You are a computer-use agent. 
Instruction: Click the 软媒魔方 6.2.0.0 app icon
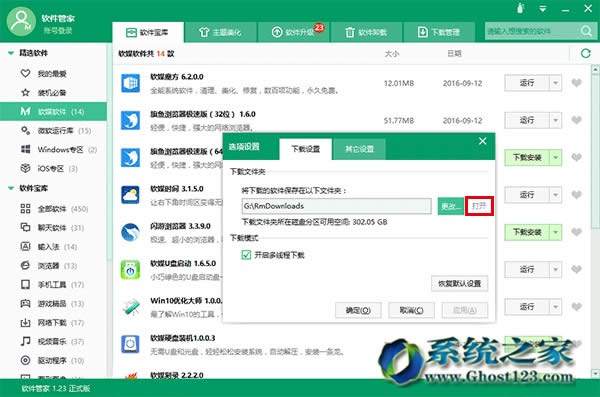pyautogui.click(x=130, y=83)
